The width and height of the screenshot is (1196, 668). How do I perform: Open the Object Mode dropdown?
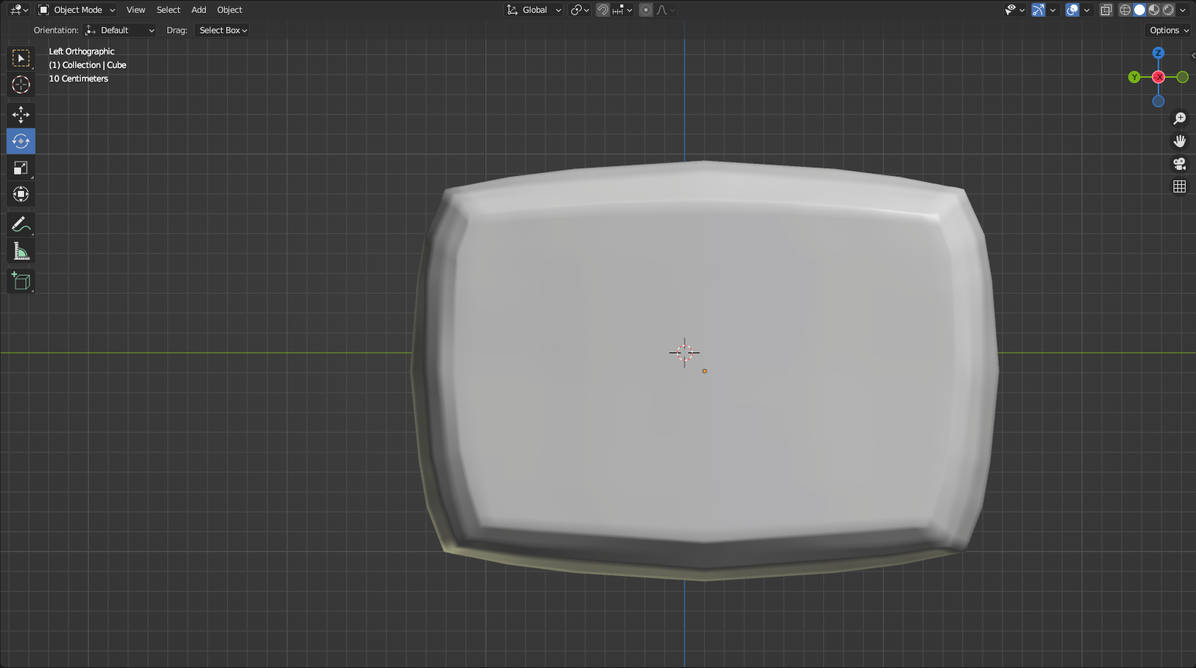[77, 10]
